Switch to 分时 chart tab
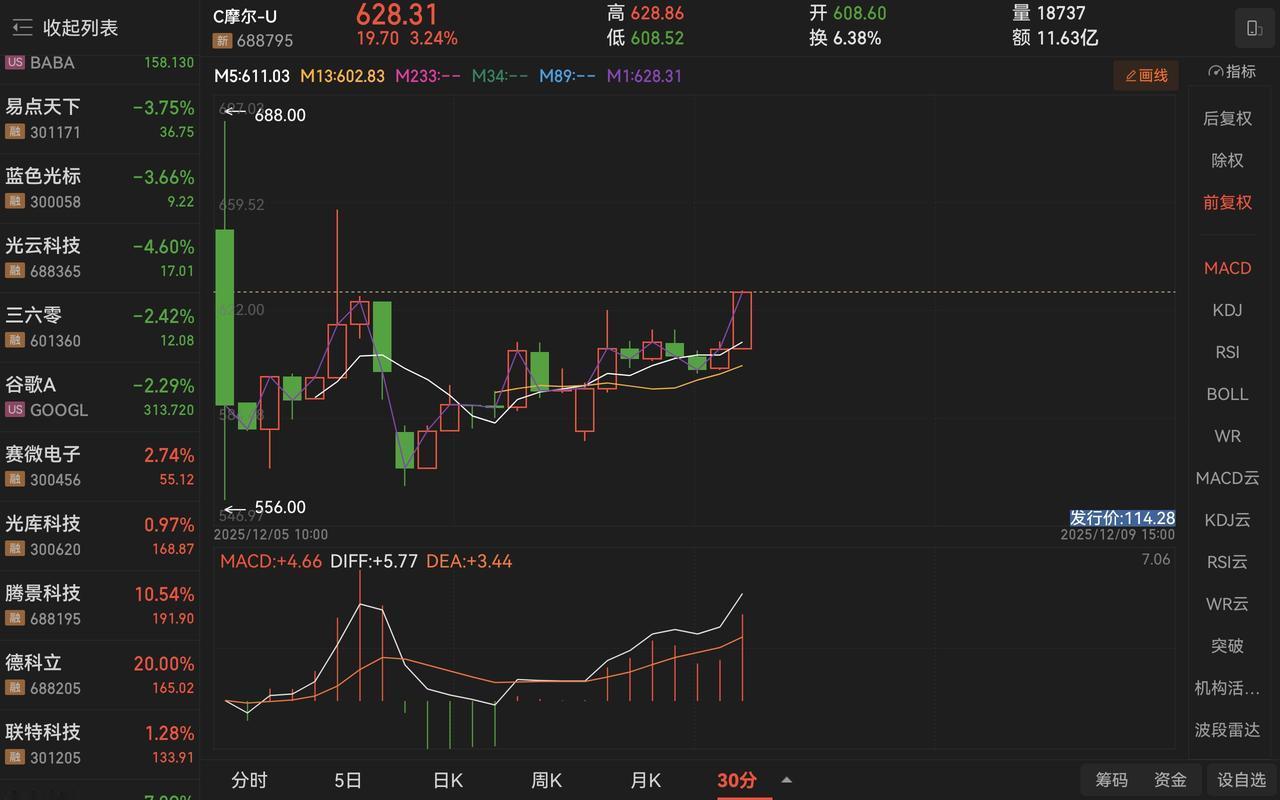This screenshot has height=800, width=1280. 249,780
